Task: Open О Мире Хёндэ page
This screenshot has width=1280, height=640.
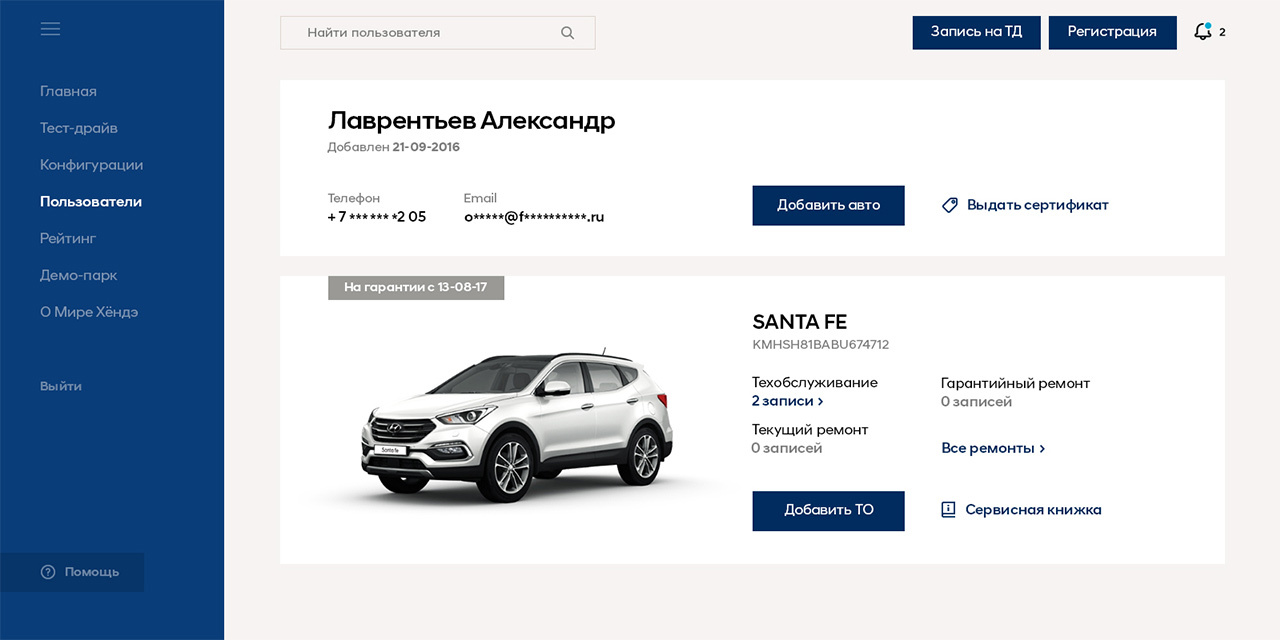Action: point(89,312)
